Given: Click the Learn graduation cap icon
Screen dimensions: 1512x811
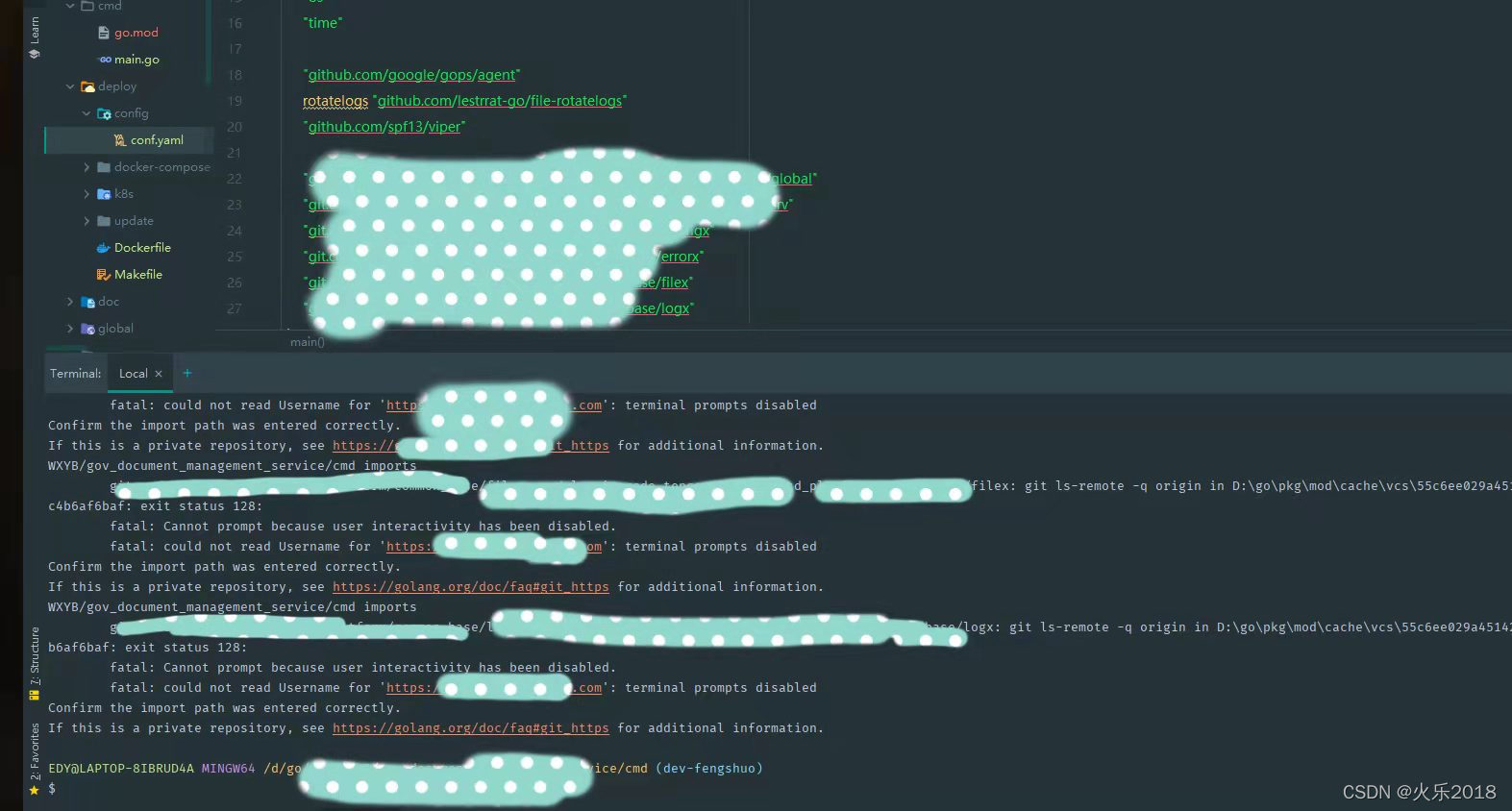Looking at the screenshot, I should tap(35, 54).
